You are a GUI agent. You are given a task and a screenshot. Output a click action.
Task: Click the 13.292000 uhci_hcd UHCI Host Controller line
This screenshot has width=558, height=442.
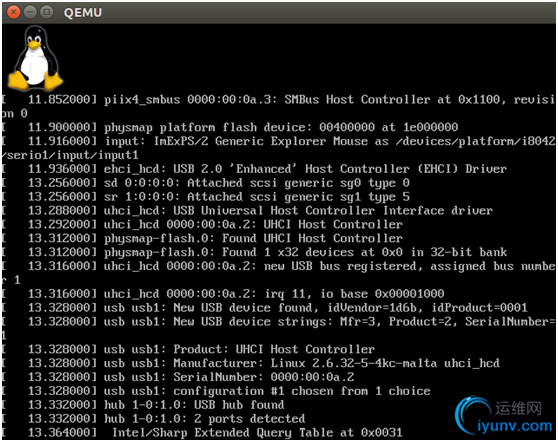click(x=202, y=224)
